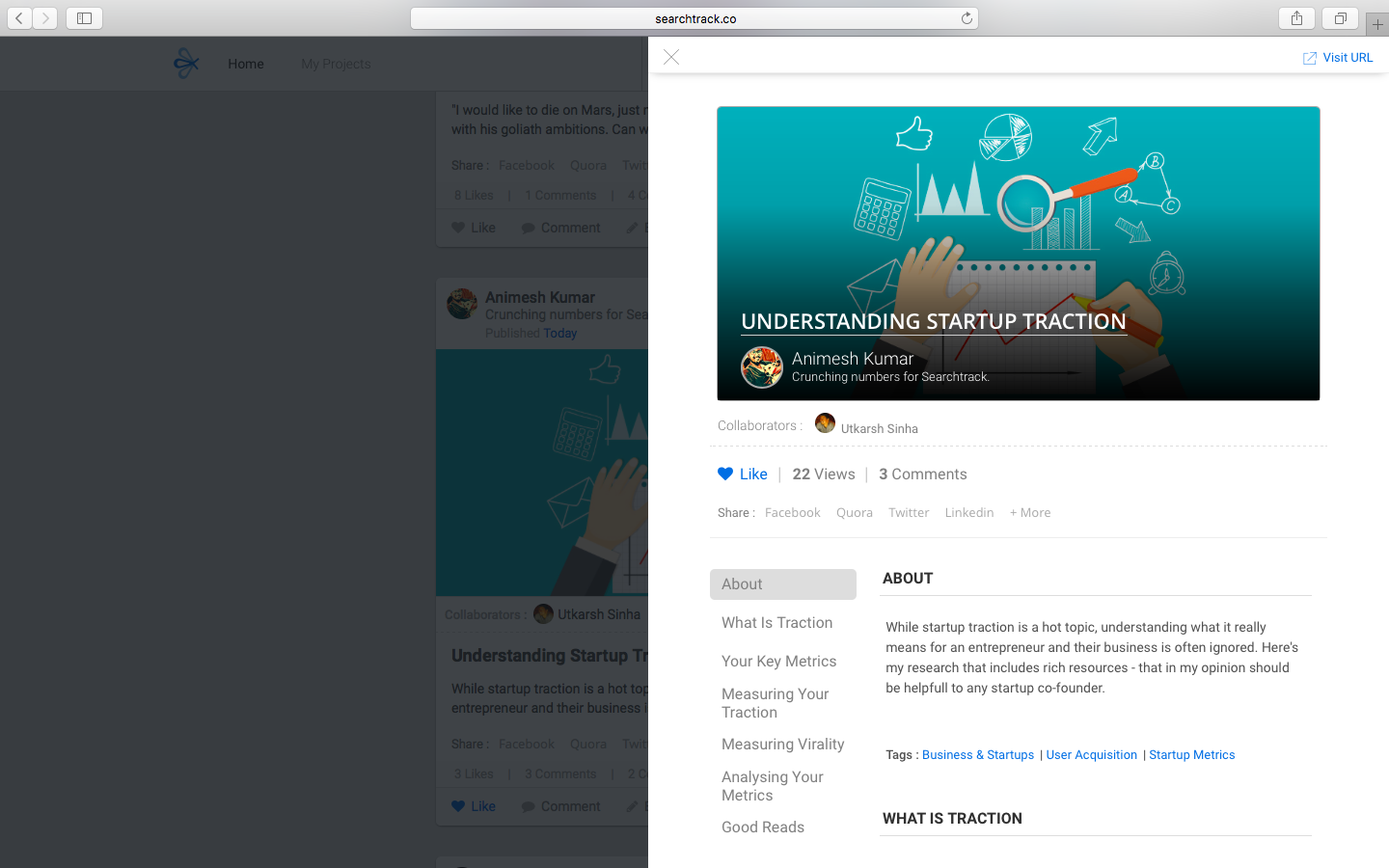Open the Visit URL link

click(x=1348, y=58)
